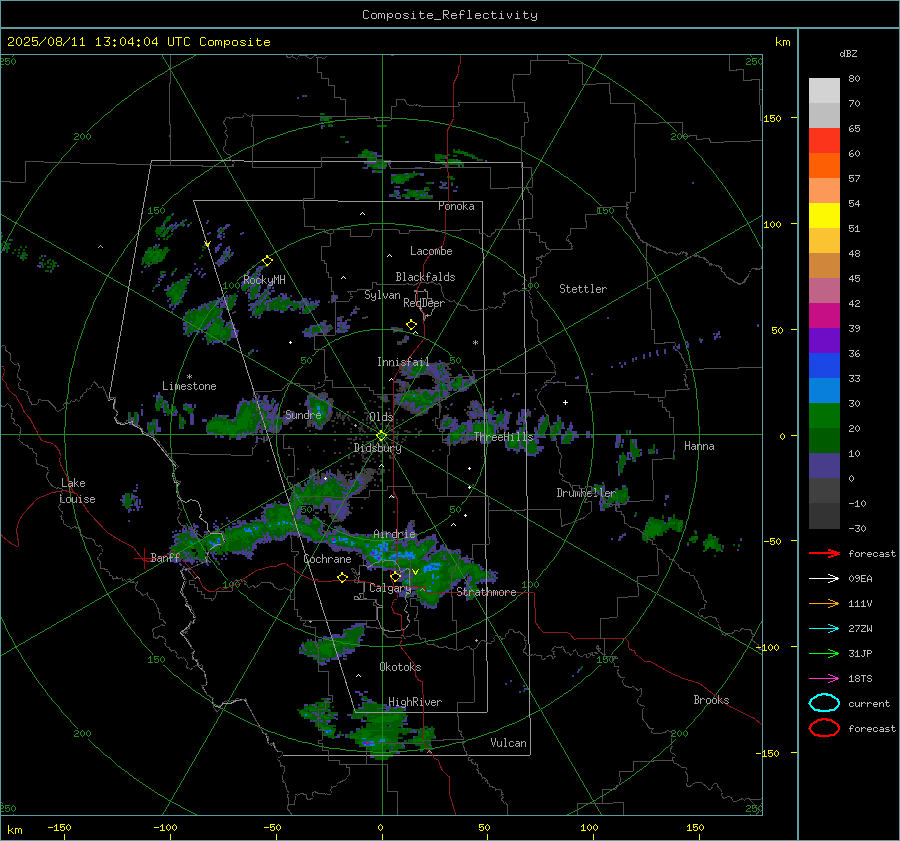The height and width of the screenshot is (841, 900).
Task: Pick the bright red swatch in dBZ scale
Action: 824,141
